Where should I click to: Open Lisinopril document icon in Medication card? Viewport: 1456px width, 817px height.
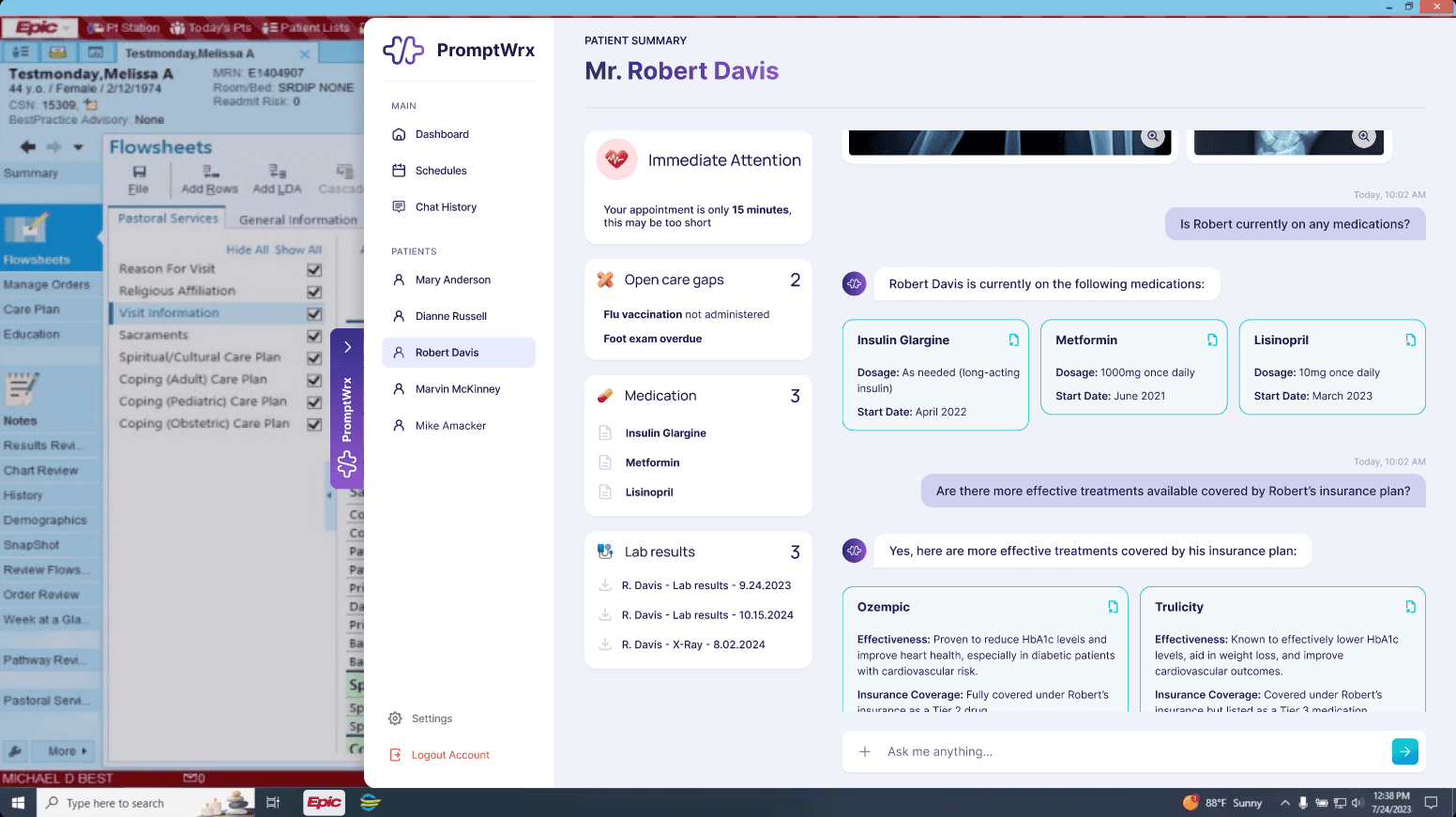point(605,492)
